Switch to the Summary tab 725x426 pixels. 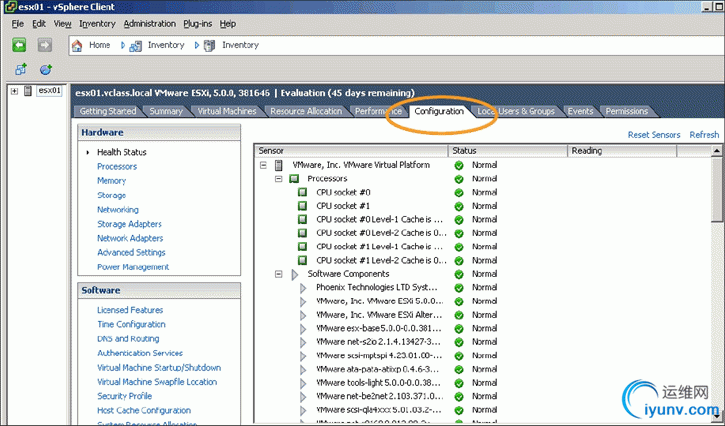click(x=166, y=111)
